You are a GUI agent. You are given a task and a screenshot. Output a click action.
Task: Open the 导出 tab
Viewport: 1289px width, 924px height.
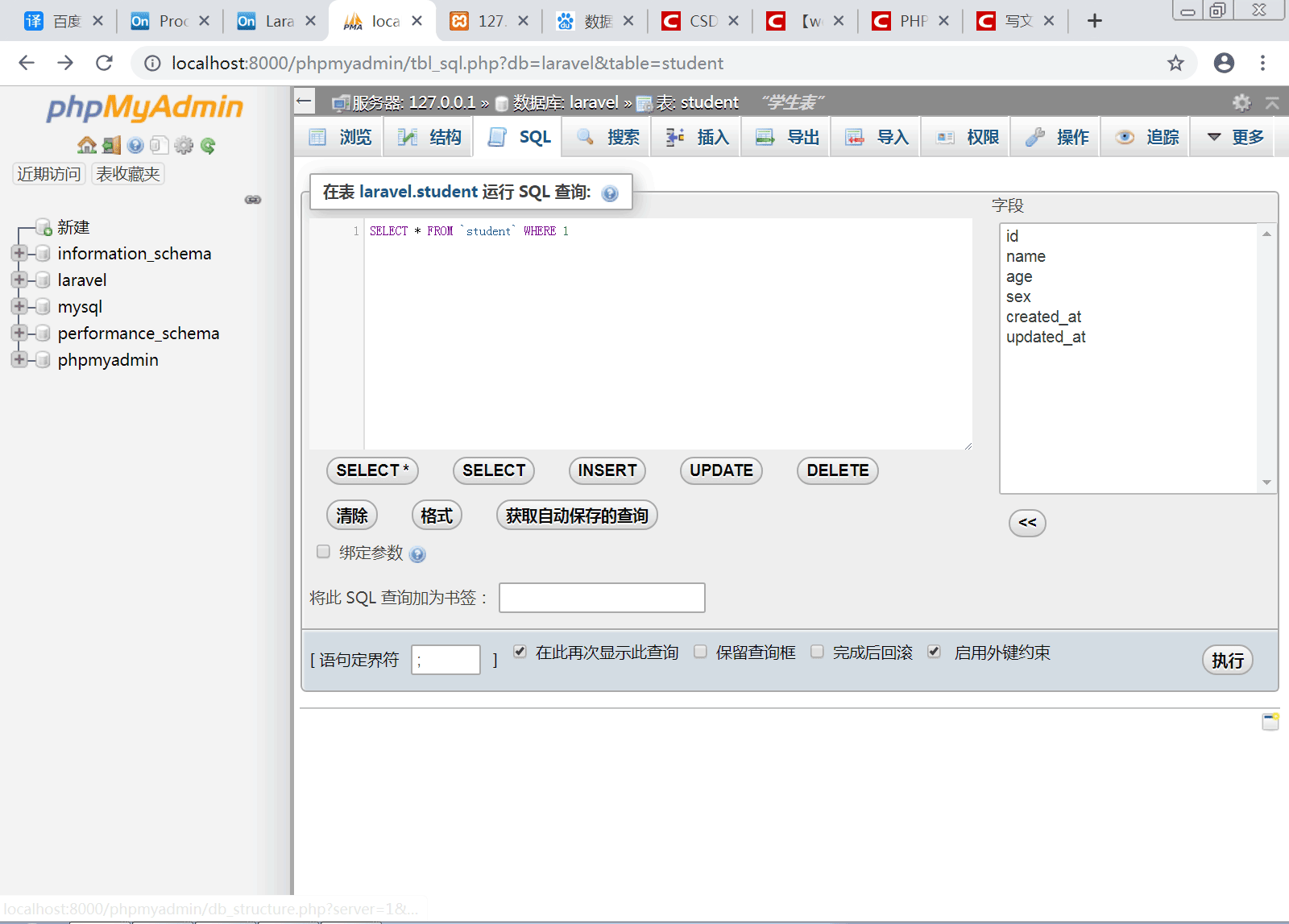coord(787,137)
